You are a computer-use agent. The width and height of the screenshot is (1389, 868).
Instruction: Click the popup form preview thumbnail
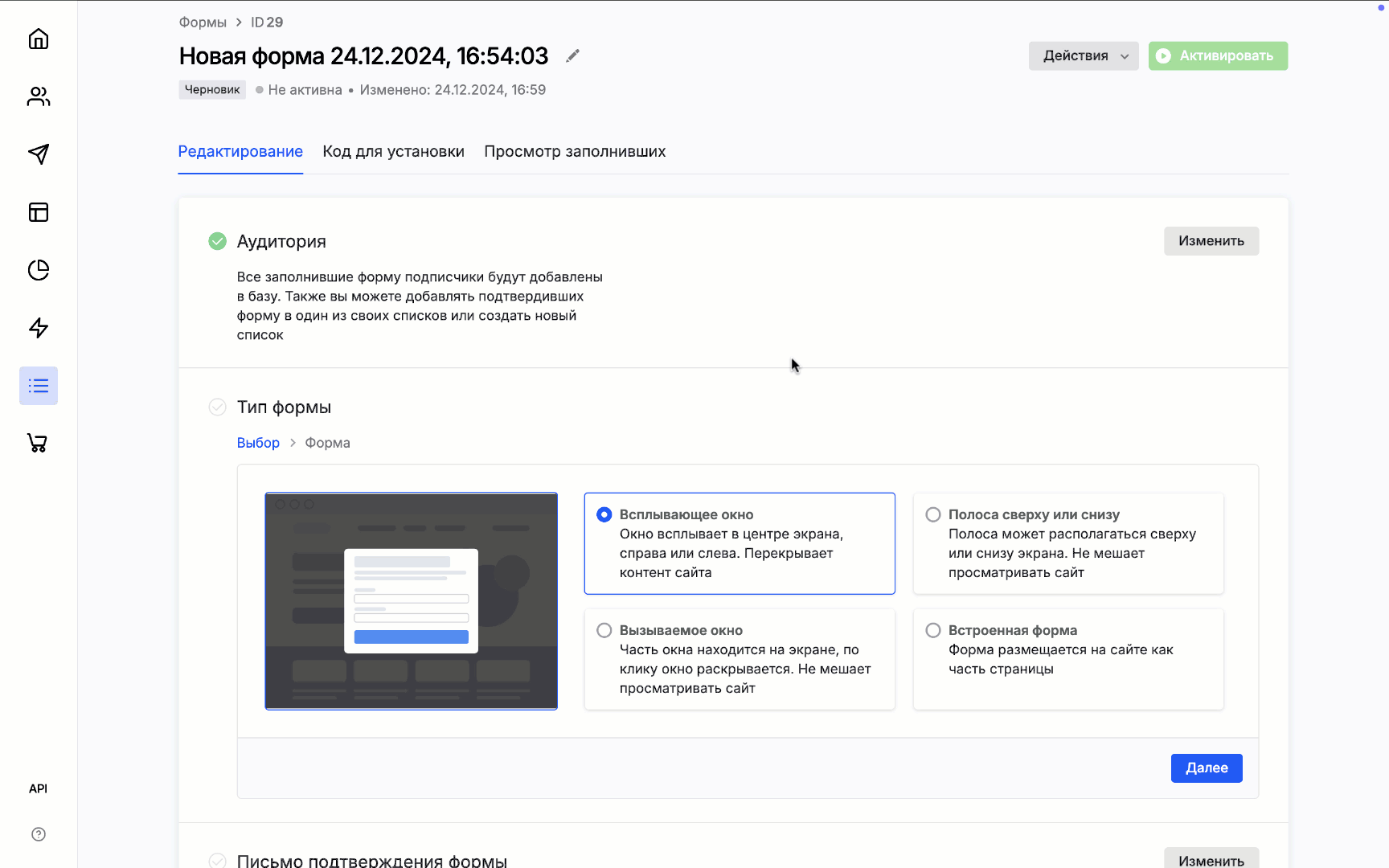pyautogui.click(x=411, y=600)
